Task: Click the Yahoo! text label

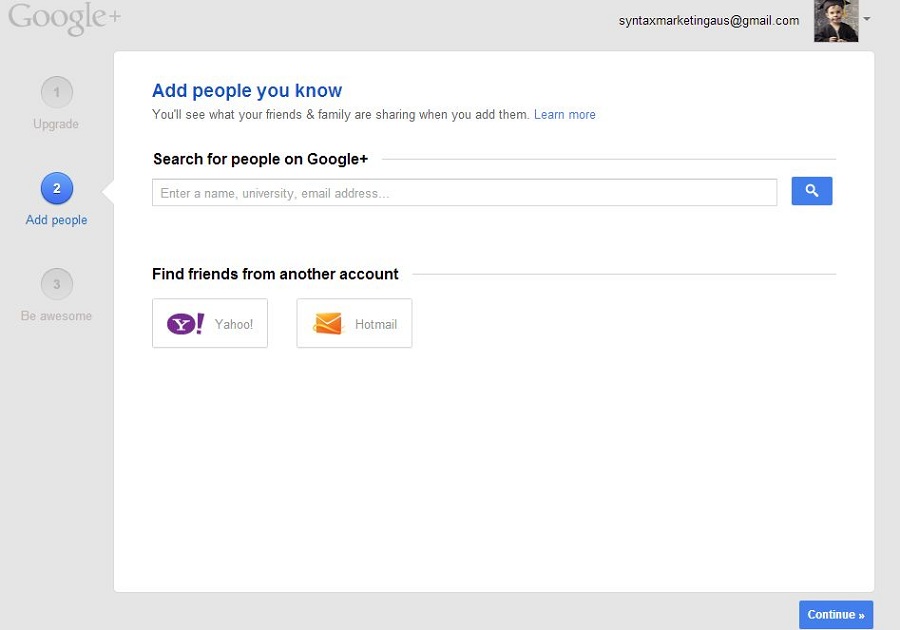Action: tap(234, 324)
